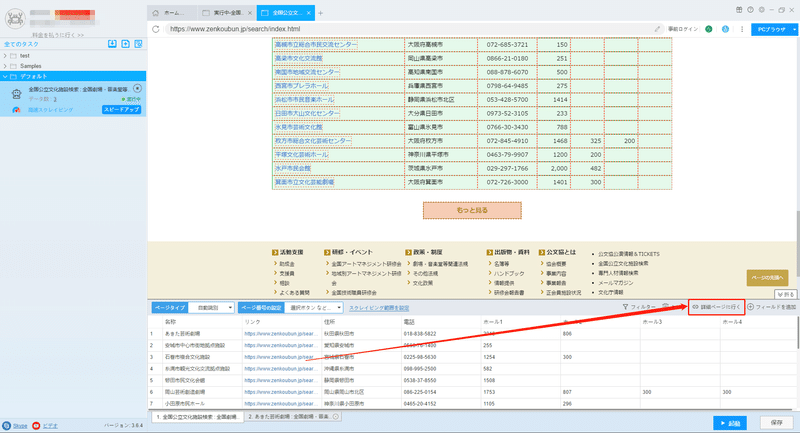
Task: Collapse the デフォルト folder
Action: pos(5,77)
